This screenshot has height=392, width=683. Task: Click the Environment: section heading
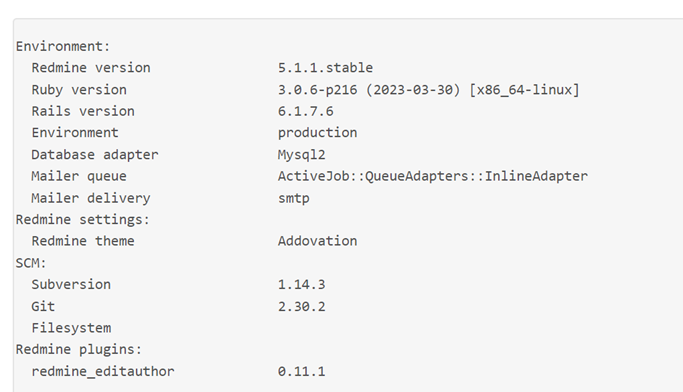click(63, 46)
